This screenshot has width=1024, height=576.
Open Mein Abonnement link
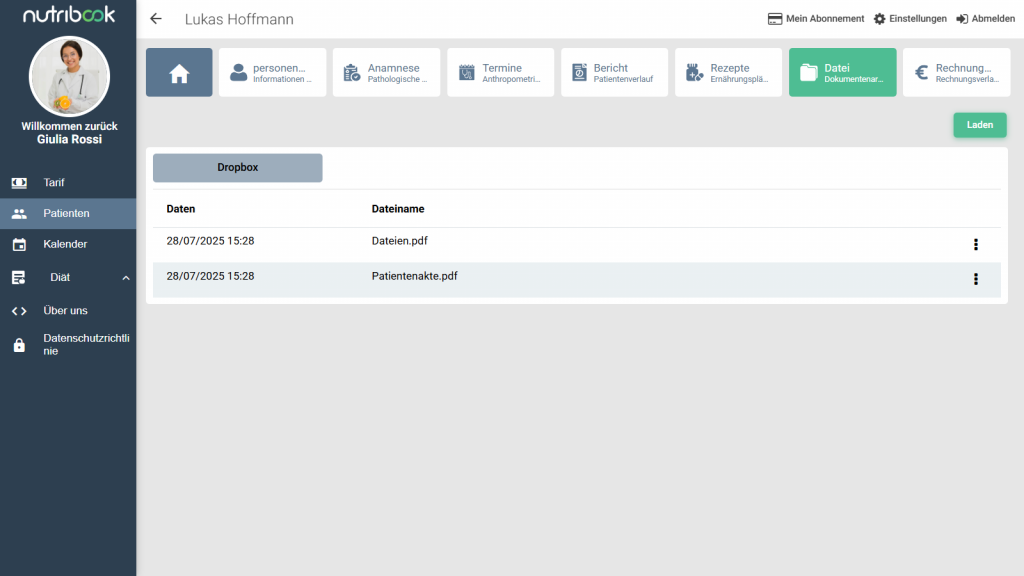pyautogui.click(x=815, y=19)
